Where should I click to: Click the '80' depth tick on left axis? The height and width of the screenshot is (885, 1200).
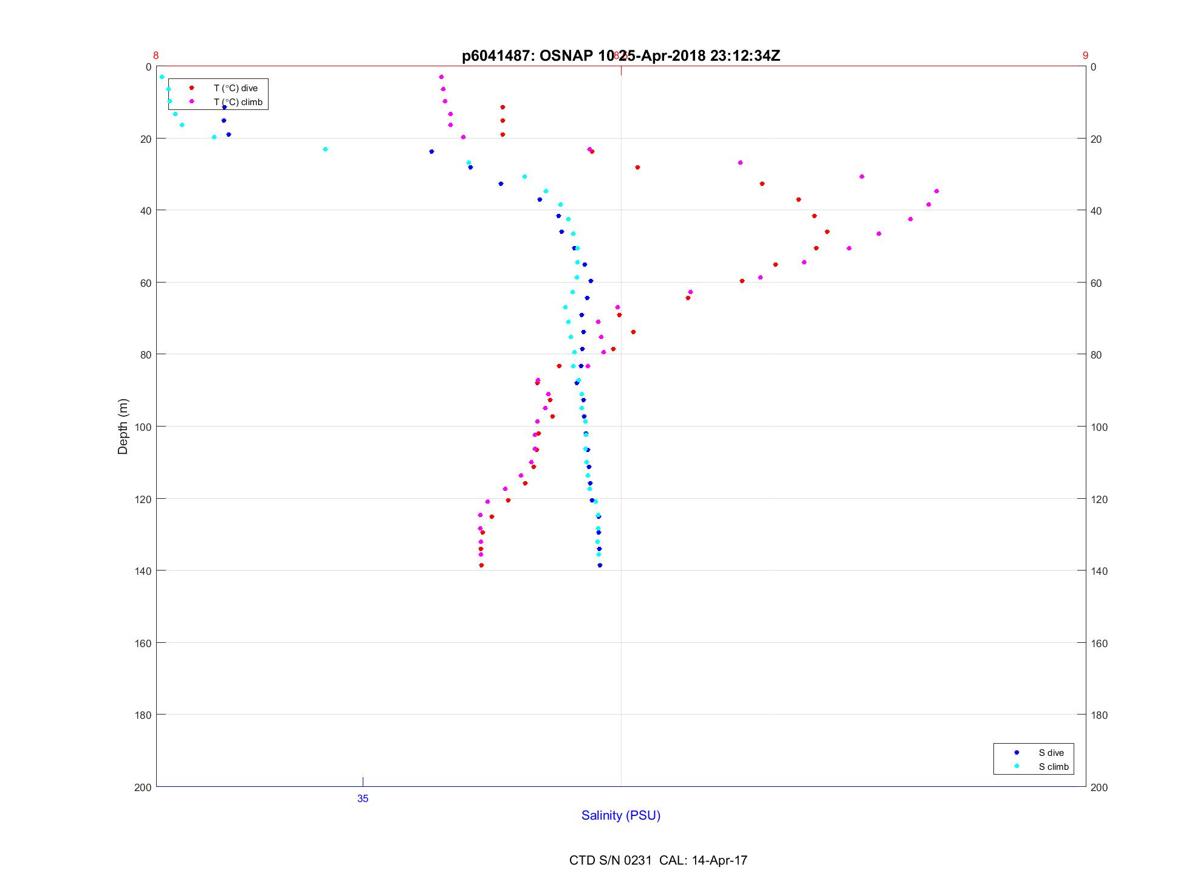[145, 355]
